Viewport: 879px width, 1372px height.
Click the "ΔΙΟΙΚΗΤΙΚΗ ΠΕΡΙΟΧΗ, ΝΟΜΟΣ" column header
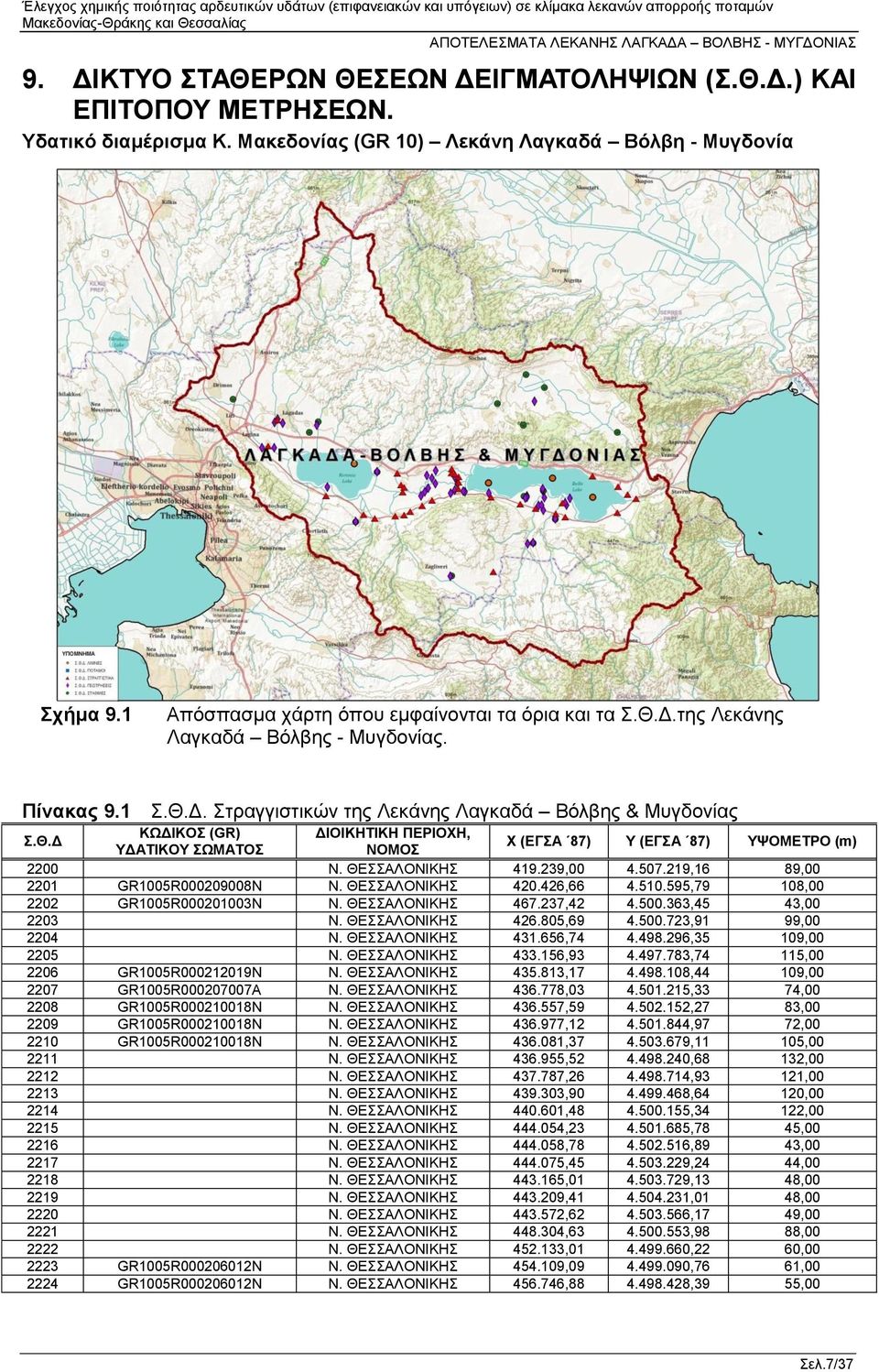click(x=393, y=841)
